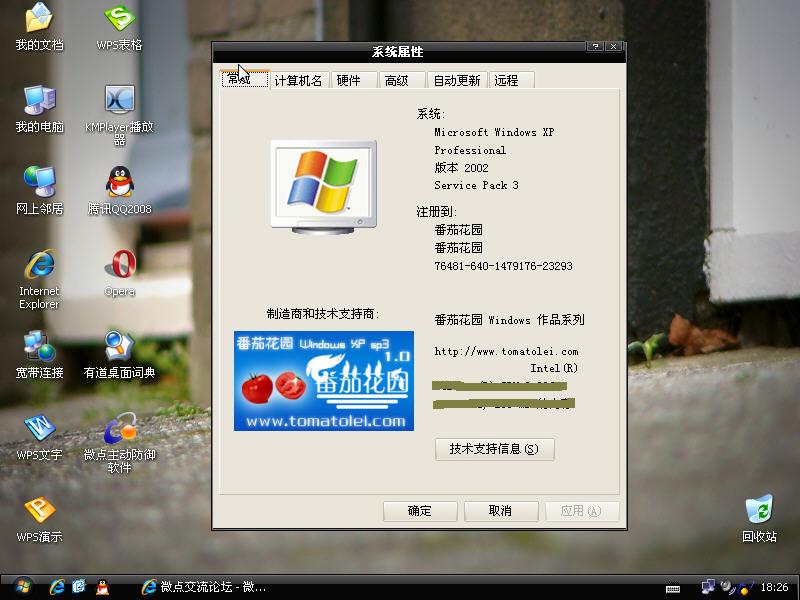
Task: Close the 系统属性 dialog
Action: point(614,46)
